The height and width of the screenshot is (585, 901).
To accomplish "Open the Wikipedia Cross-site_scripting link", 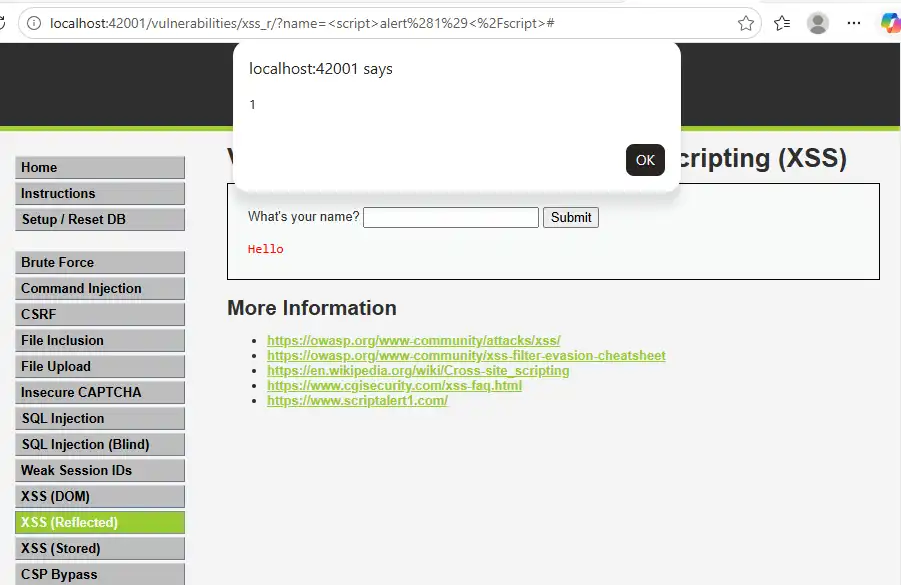I will click(418, 370).
